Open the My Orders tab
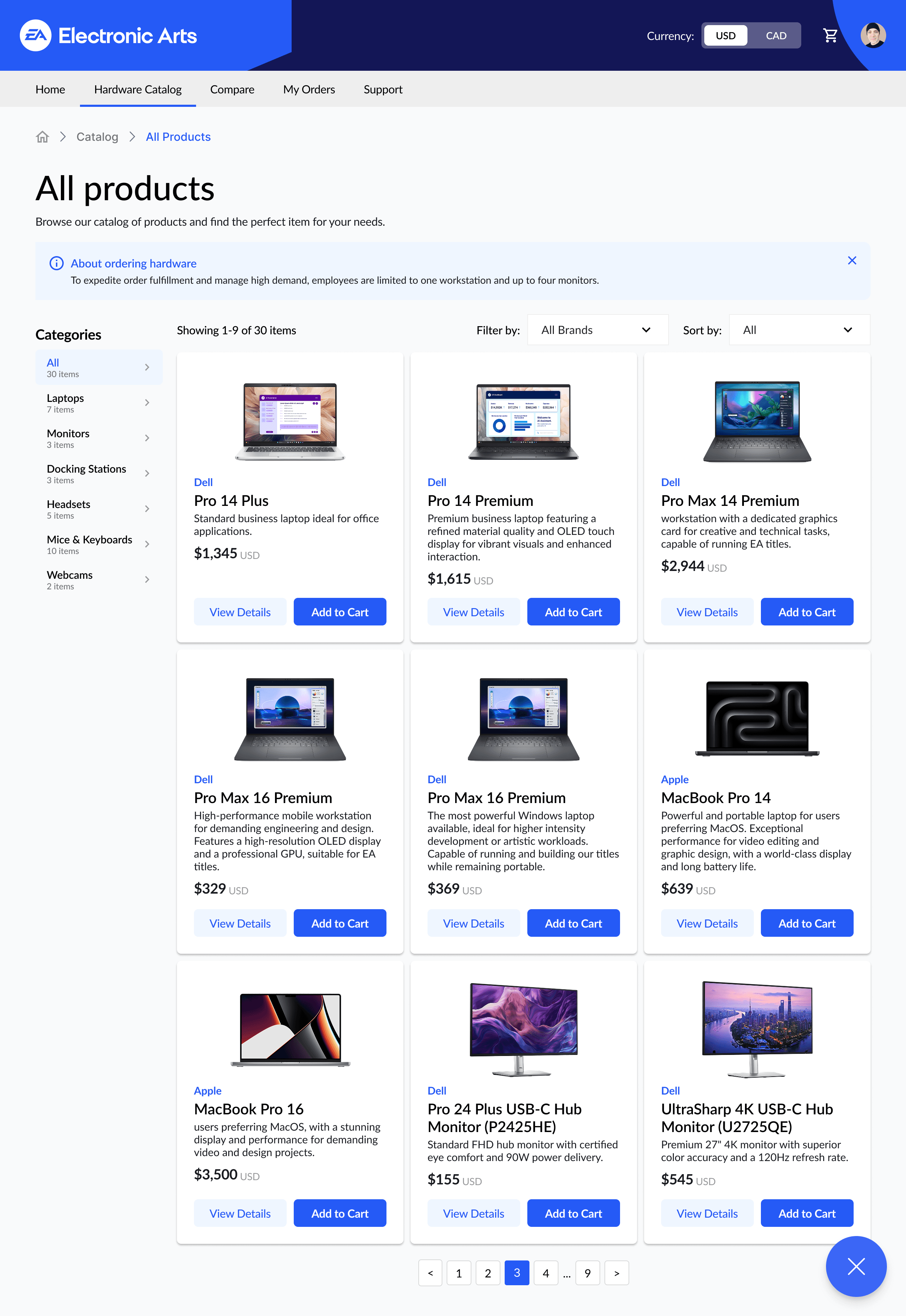 (309, 89)
